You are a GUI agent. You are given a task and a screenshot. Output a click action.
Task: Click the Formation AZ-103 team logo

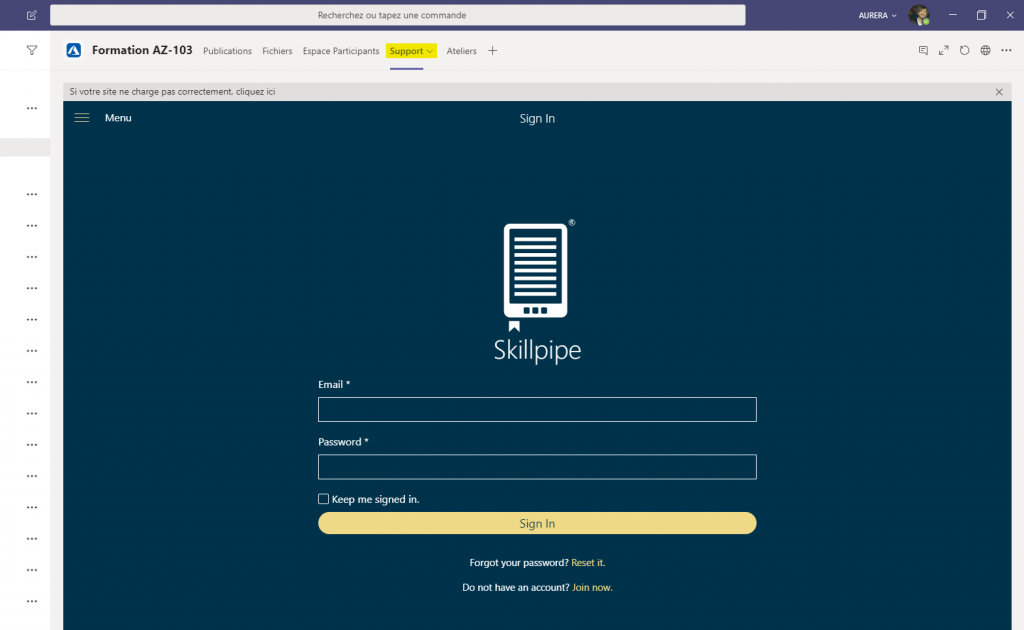click(x=74, y=50)
